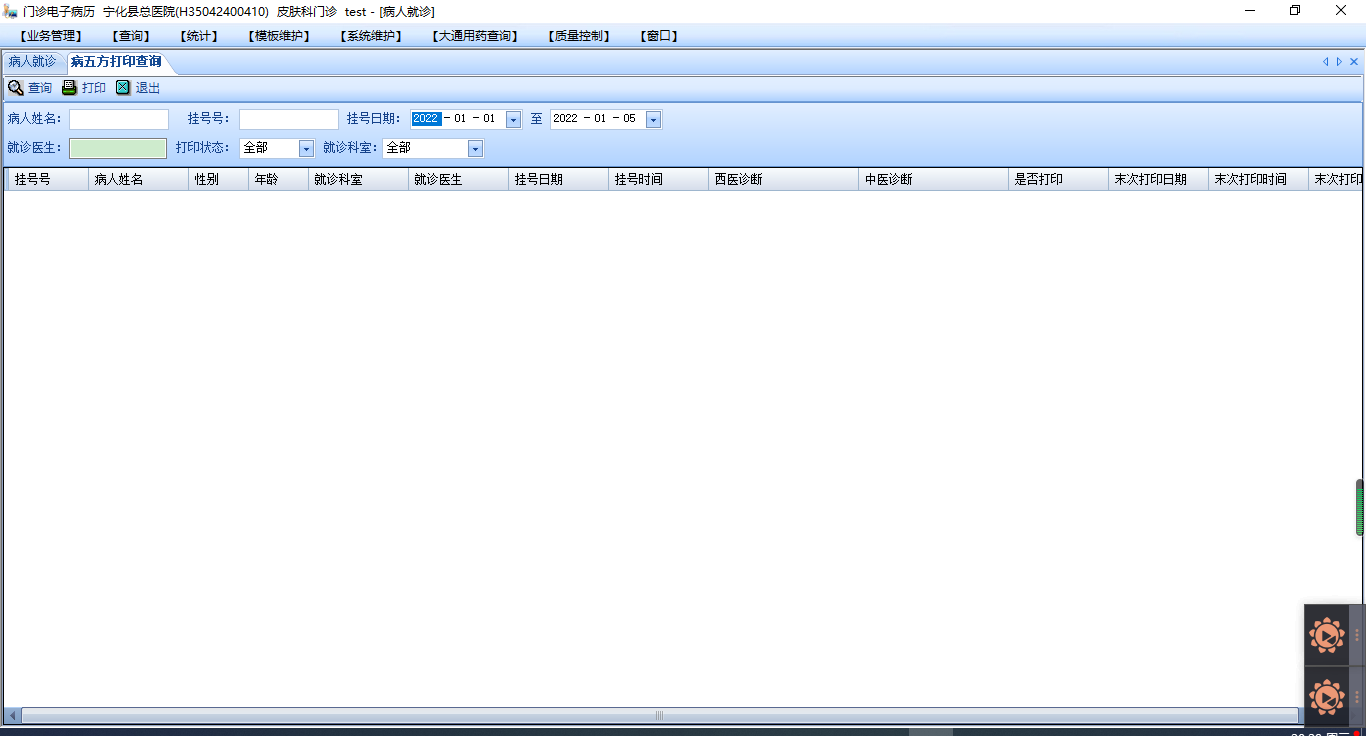Viewport: 1366px width, 736px height.
Task: Click the 年龄 column header
Action: pos(279,180)
